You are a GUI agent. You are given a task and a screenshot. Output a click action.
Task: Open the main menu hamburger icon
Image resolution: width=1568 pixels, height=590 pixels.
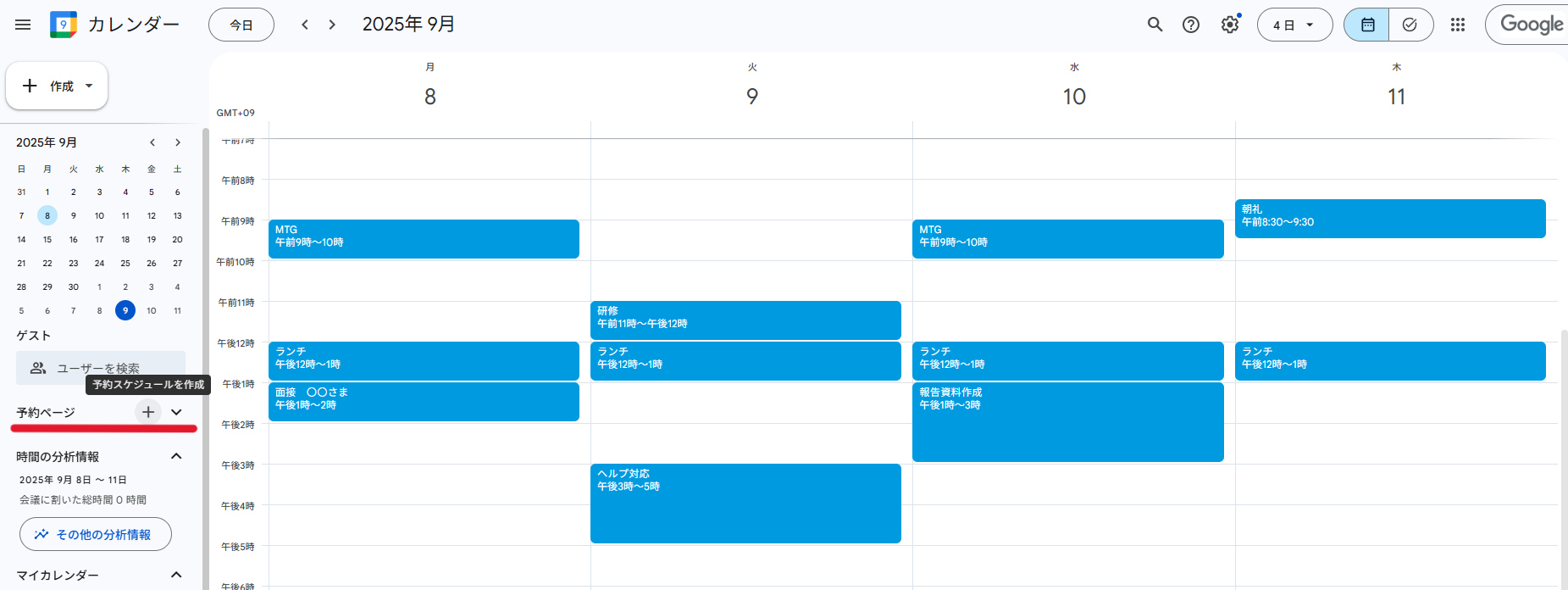click(x=23, y=25)
